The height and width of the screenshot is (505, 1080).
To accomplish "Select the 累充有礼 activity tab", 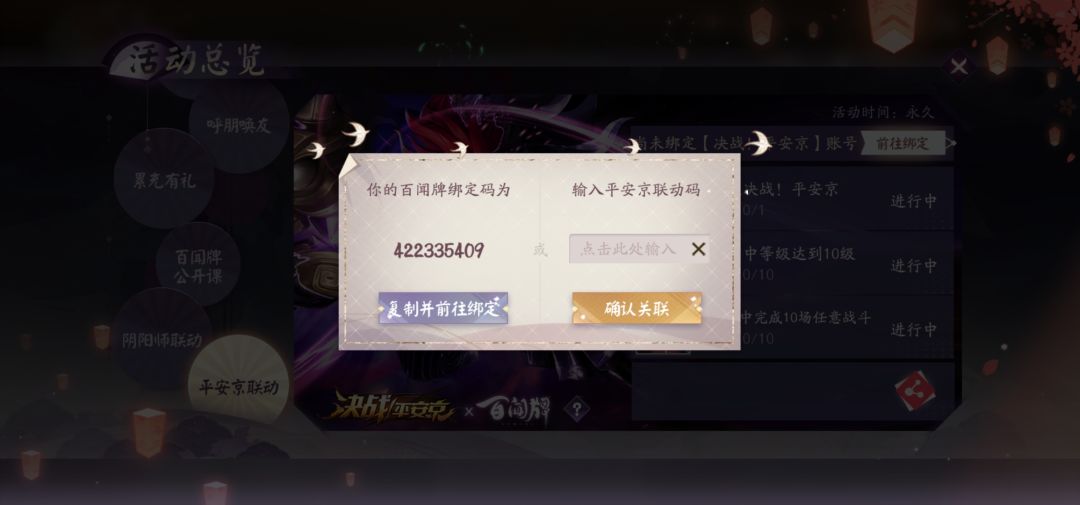I will click(x=164, y=179).
